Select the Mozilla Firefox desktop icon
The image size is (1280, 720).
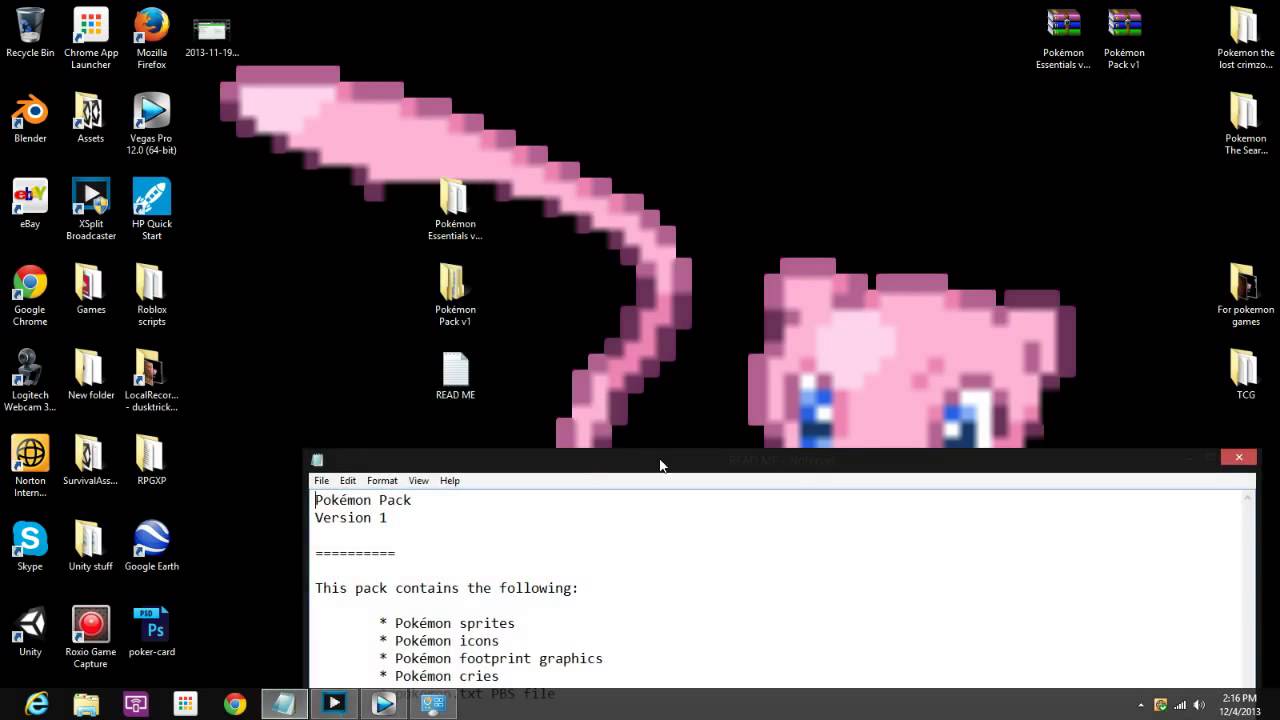tap(152, 38)
